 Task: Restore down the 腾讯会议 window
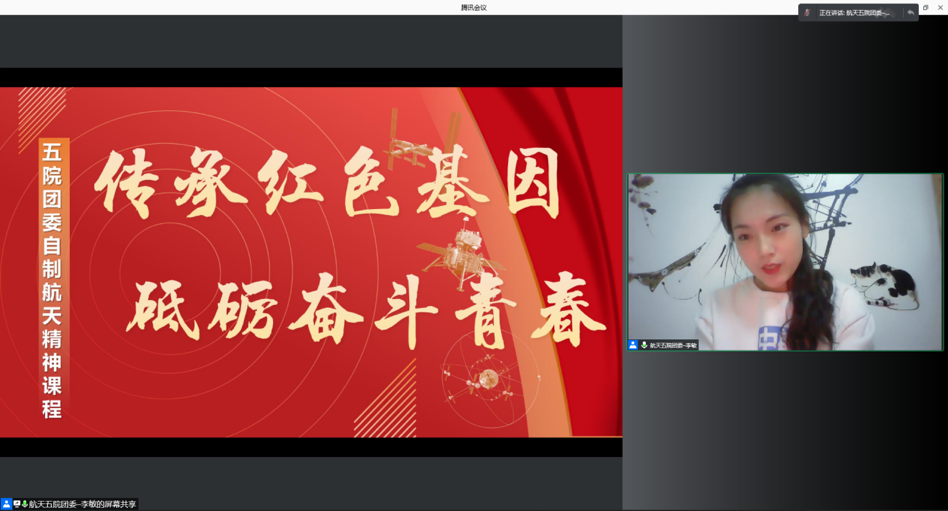925,8
